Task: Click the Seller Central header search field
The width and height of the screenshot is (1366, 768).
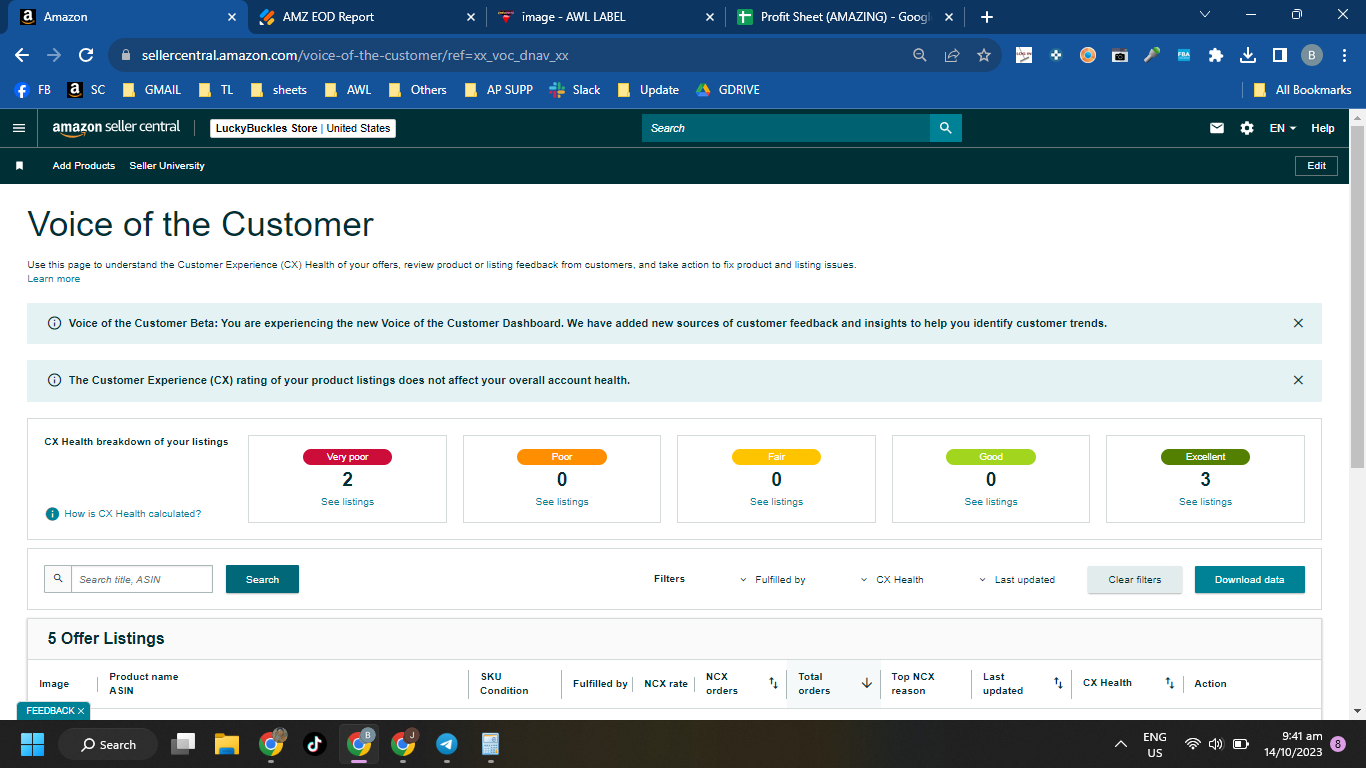Action: click(786, 128)
